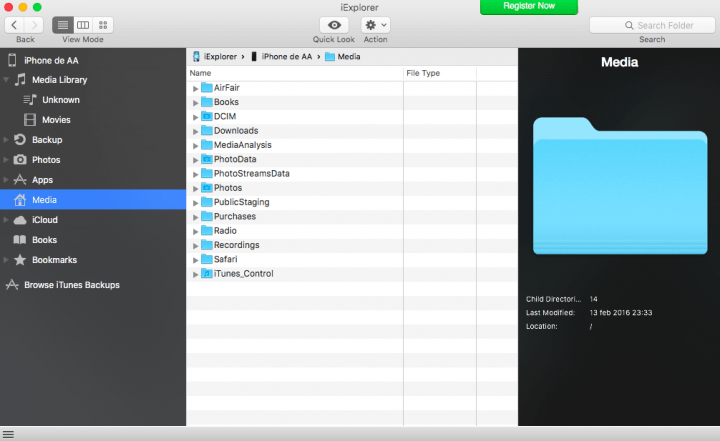Click the Photos camera icon in sidebar
This screenshot has width=720, height=441.
[20, 160]
